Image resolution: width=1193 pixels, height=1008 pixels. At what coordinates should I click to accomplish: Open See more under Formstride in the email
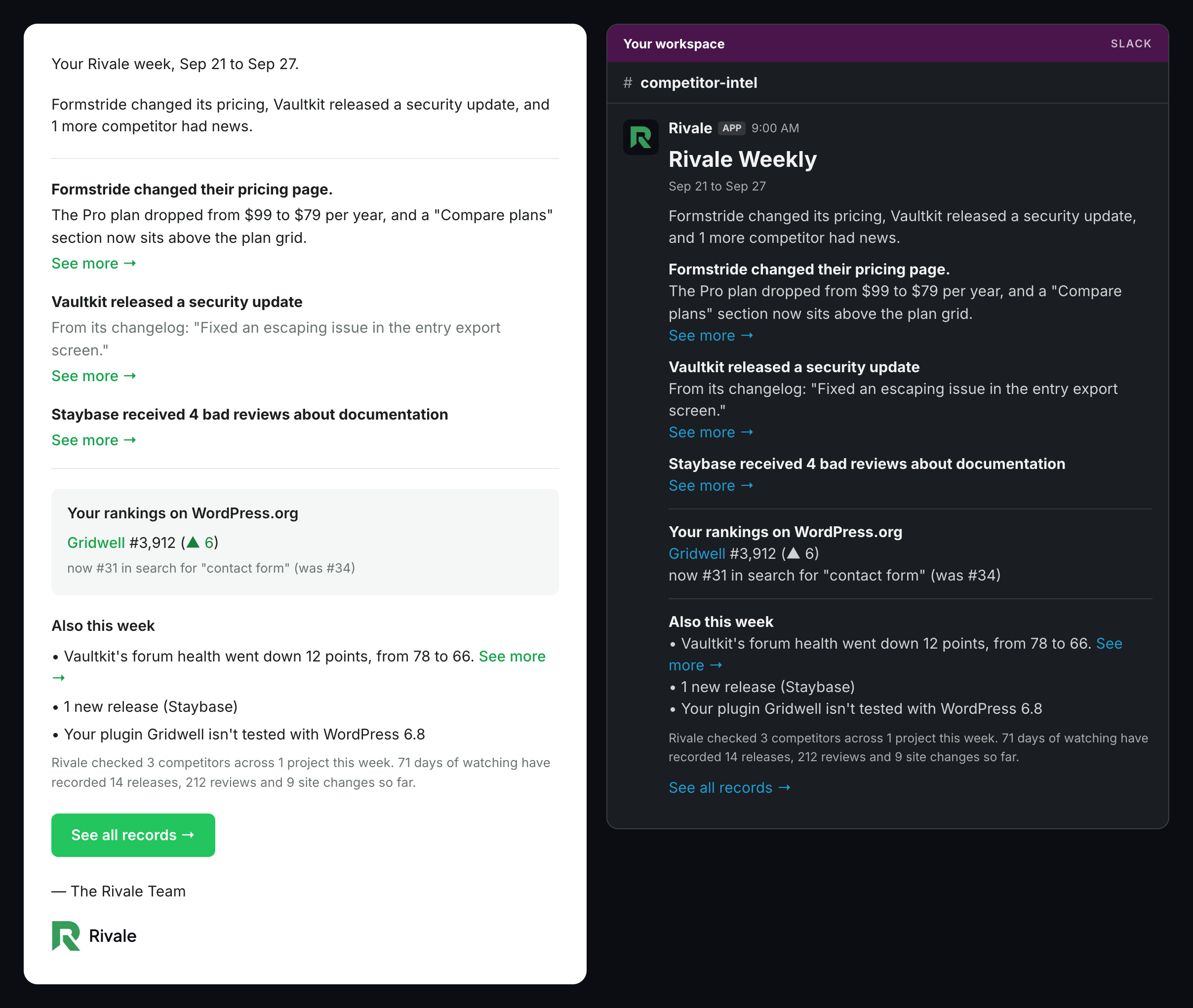click(94, 264)
